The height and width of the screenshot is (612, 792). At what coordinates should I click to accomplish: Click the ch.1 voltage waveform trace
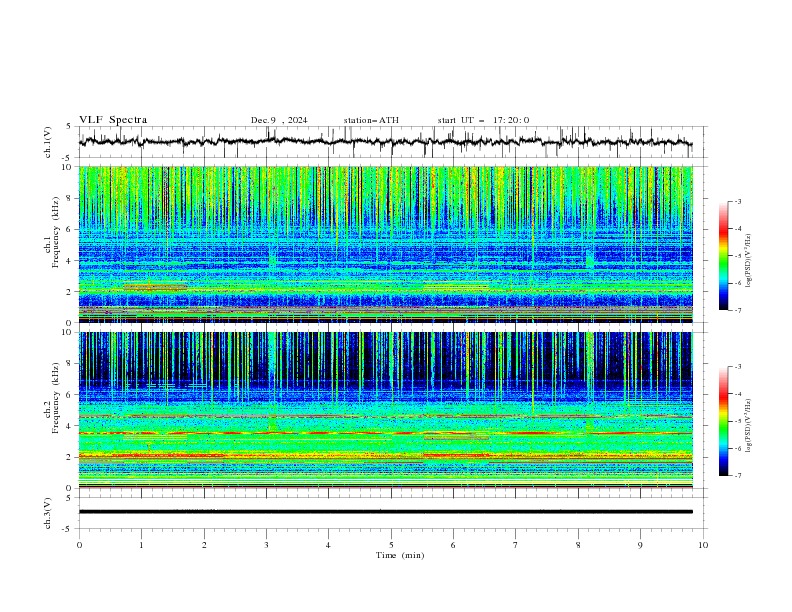[385, 141]
